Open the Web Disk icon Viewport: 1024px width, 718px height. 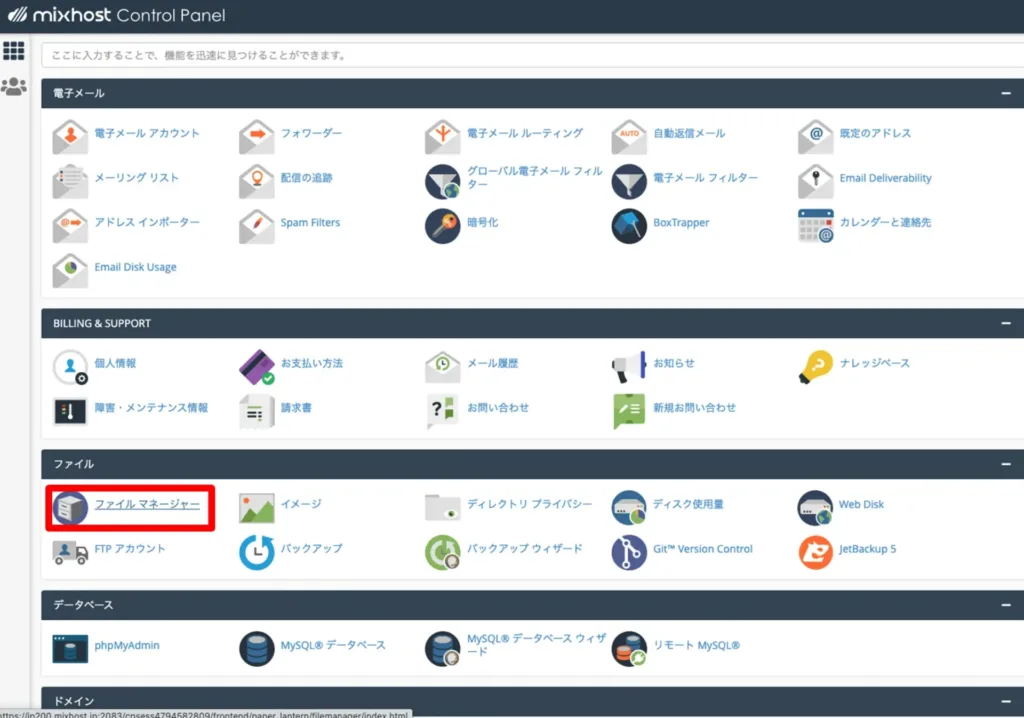tap(815, 508)
